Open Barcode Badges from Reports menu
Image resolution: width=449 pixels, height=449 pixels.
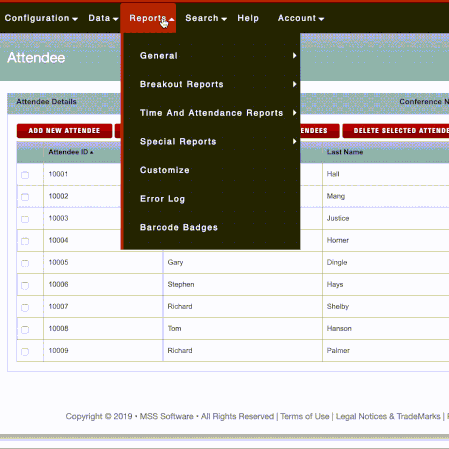coord(179,227)
